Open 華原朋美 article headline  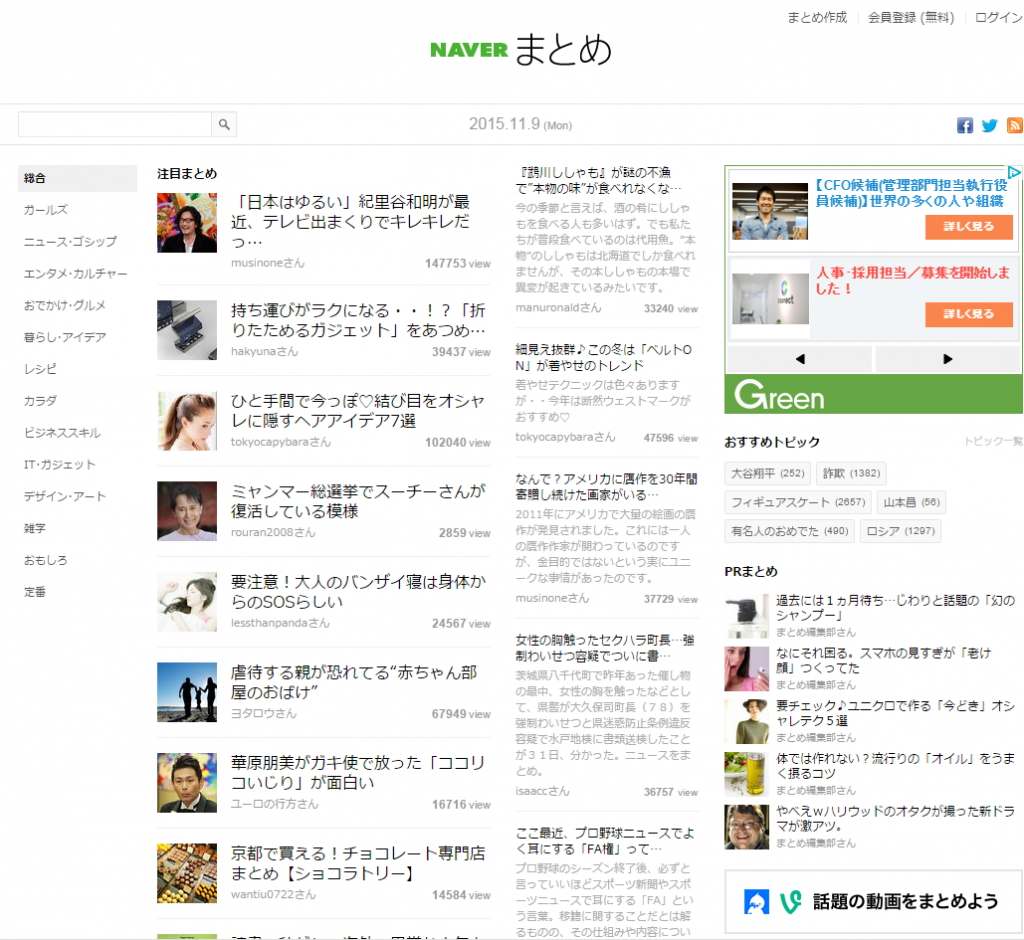click(358, 772)
